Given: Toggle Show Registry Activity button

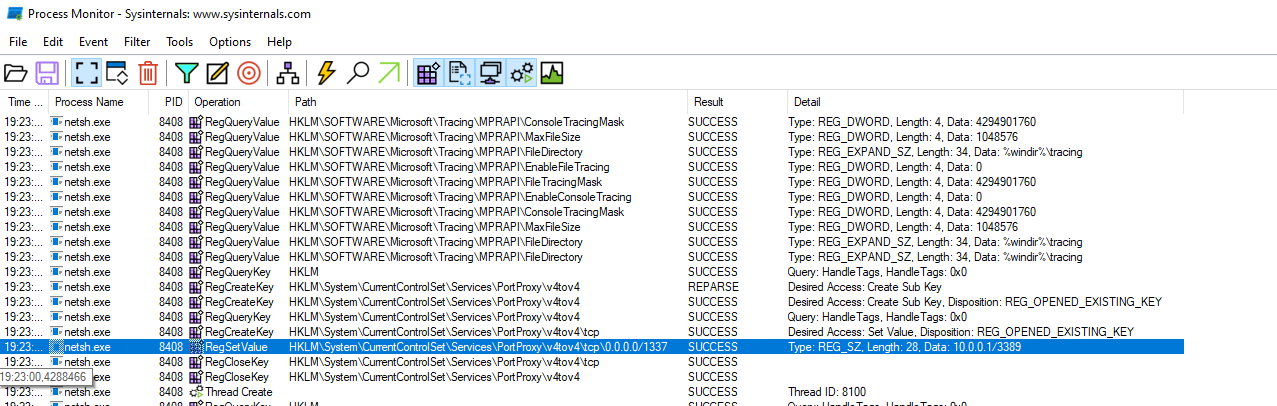Looking at the screenshot, I should [428, 73].
